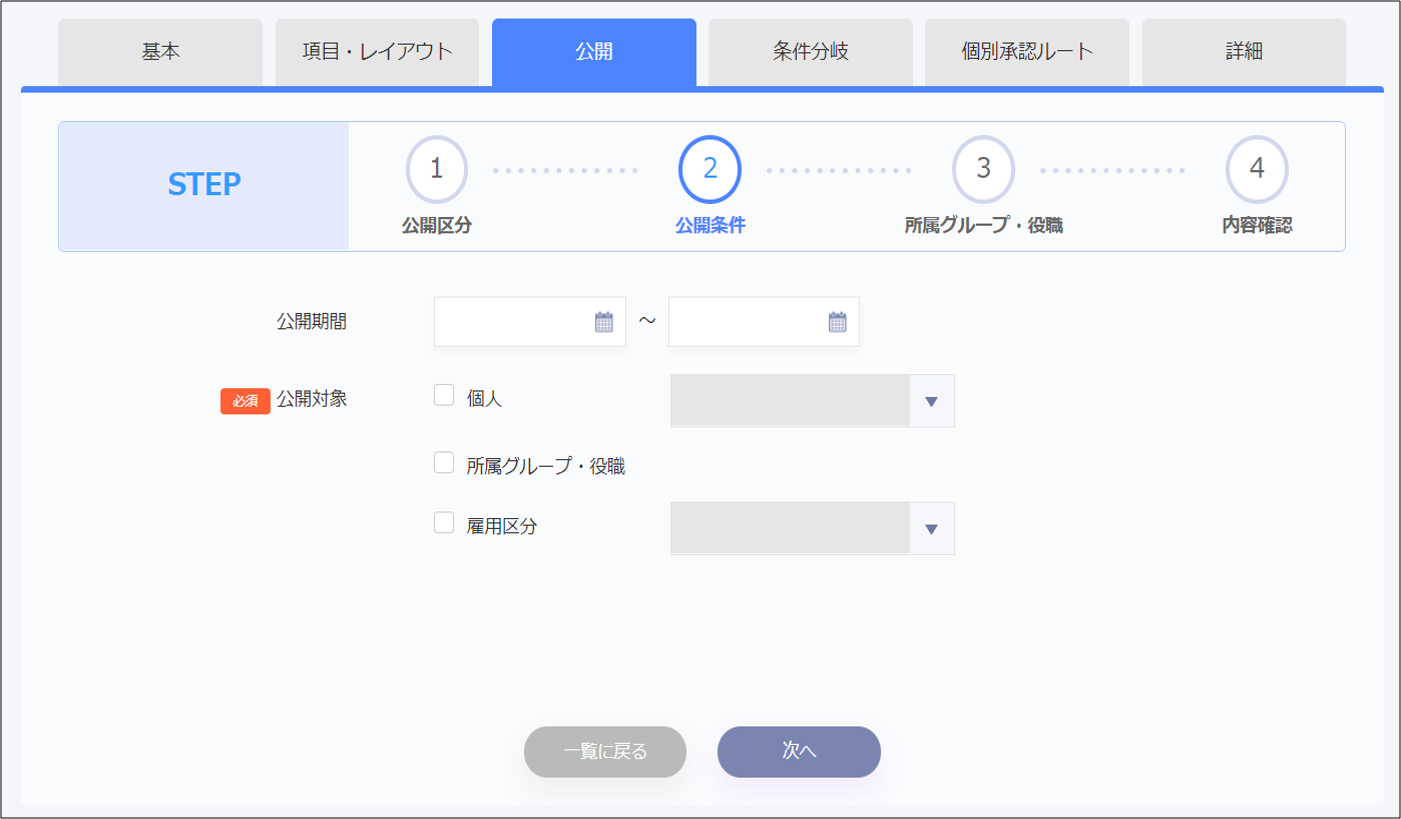Image resolution: width=1401 pixels, height=819 pixels.
Task: Go to the 個別承認ルート tab
Action: (1027, 52)
